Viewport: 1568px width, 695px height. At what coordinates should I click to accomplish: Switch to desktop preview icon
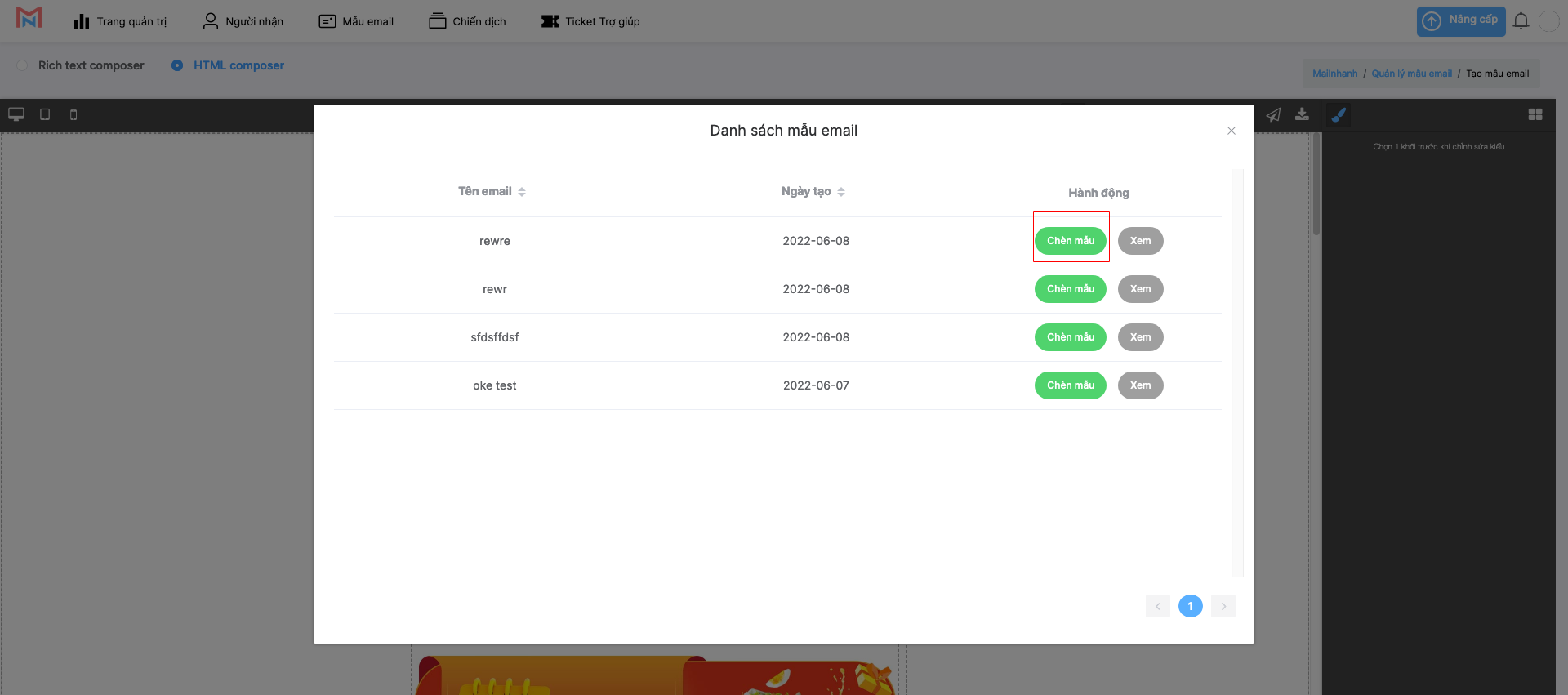click(16, 114)
